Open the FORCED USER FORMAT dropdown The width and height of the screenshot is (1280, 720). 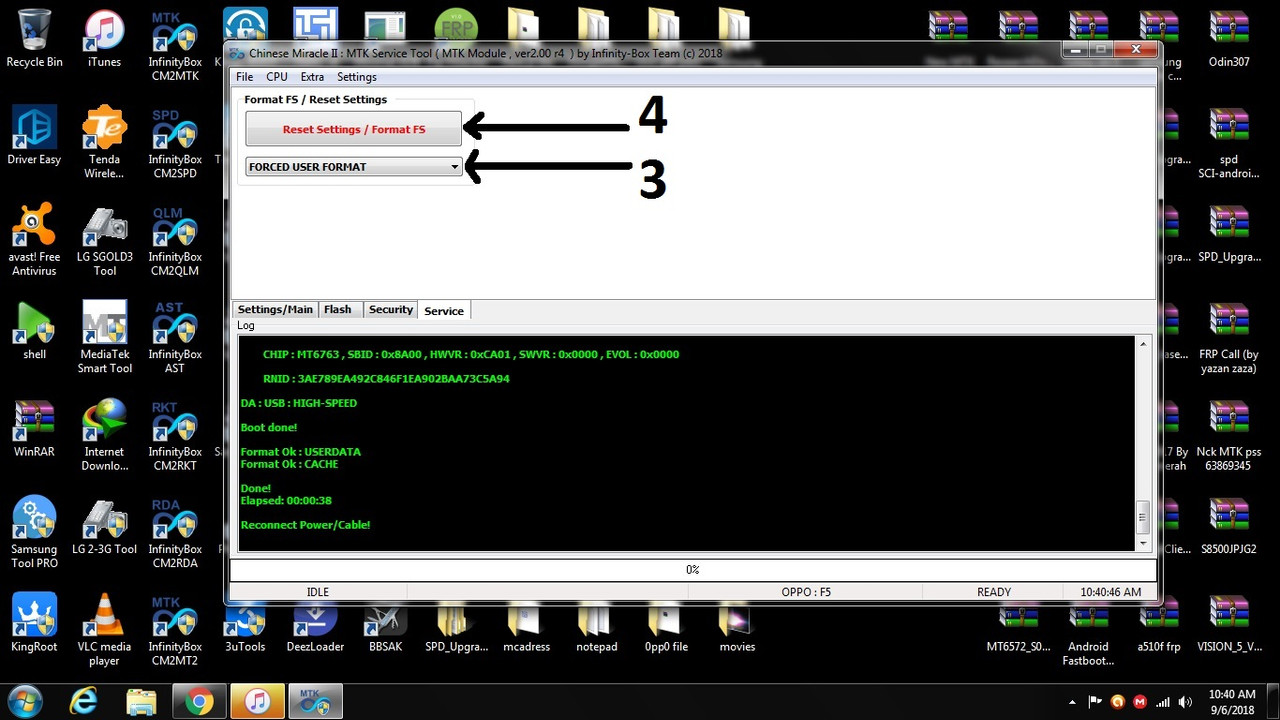point(353,167)
